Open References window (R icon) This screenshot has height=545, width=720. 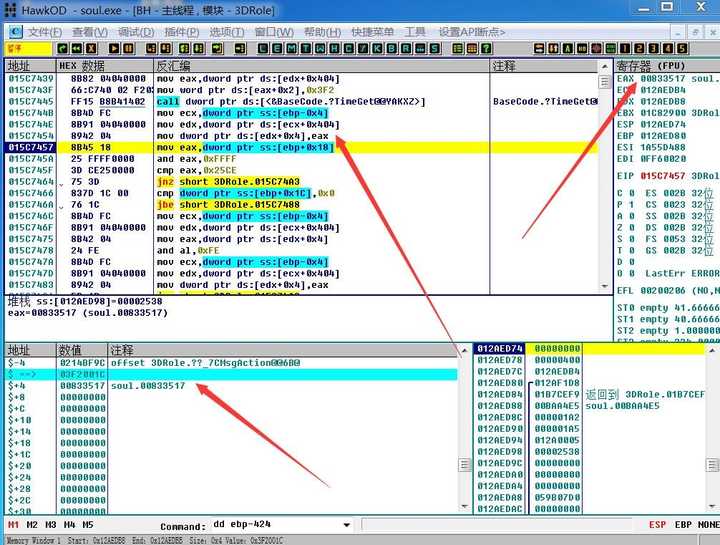[x=405, y=49]
